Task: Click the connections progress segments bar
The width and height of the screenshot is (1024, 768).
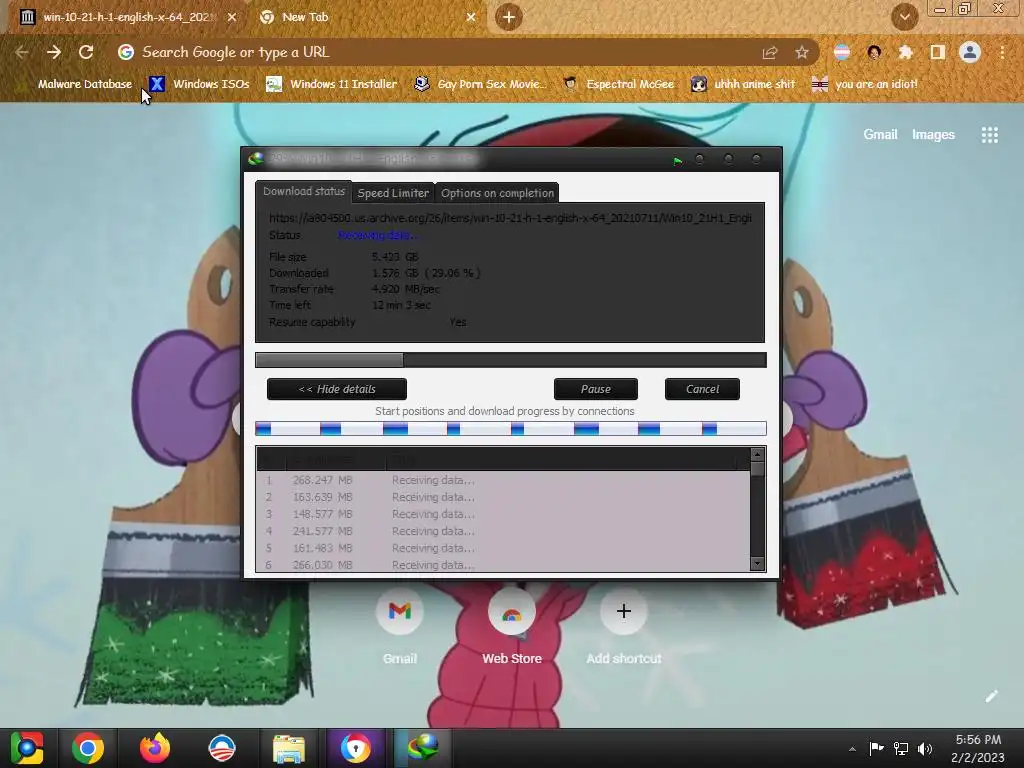Action: (x=511, y=428)
